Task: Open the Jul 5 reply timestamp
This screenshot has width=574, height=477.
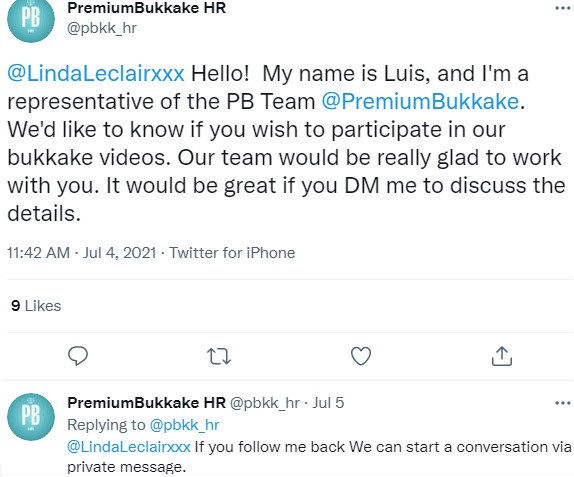Action: click(328, 403)
